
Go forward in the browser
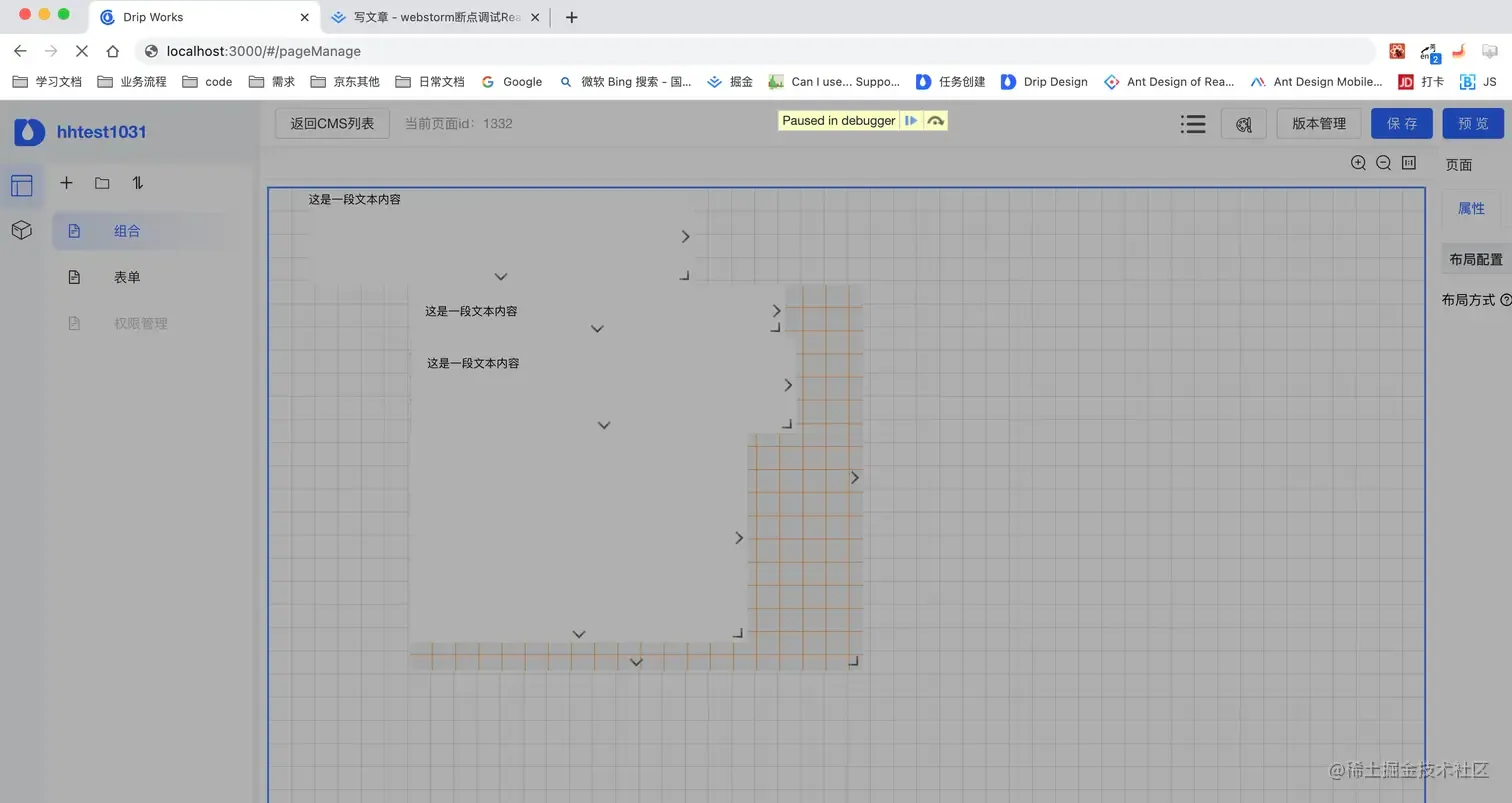51,51
